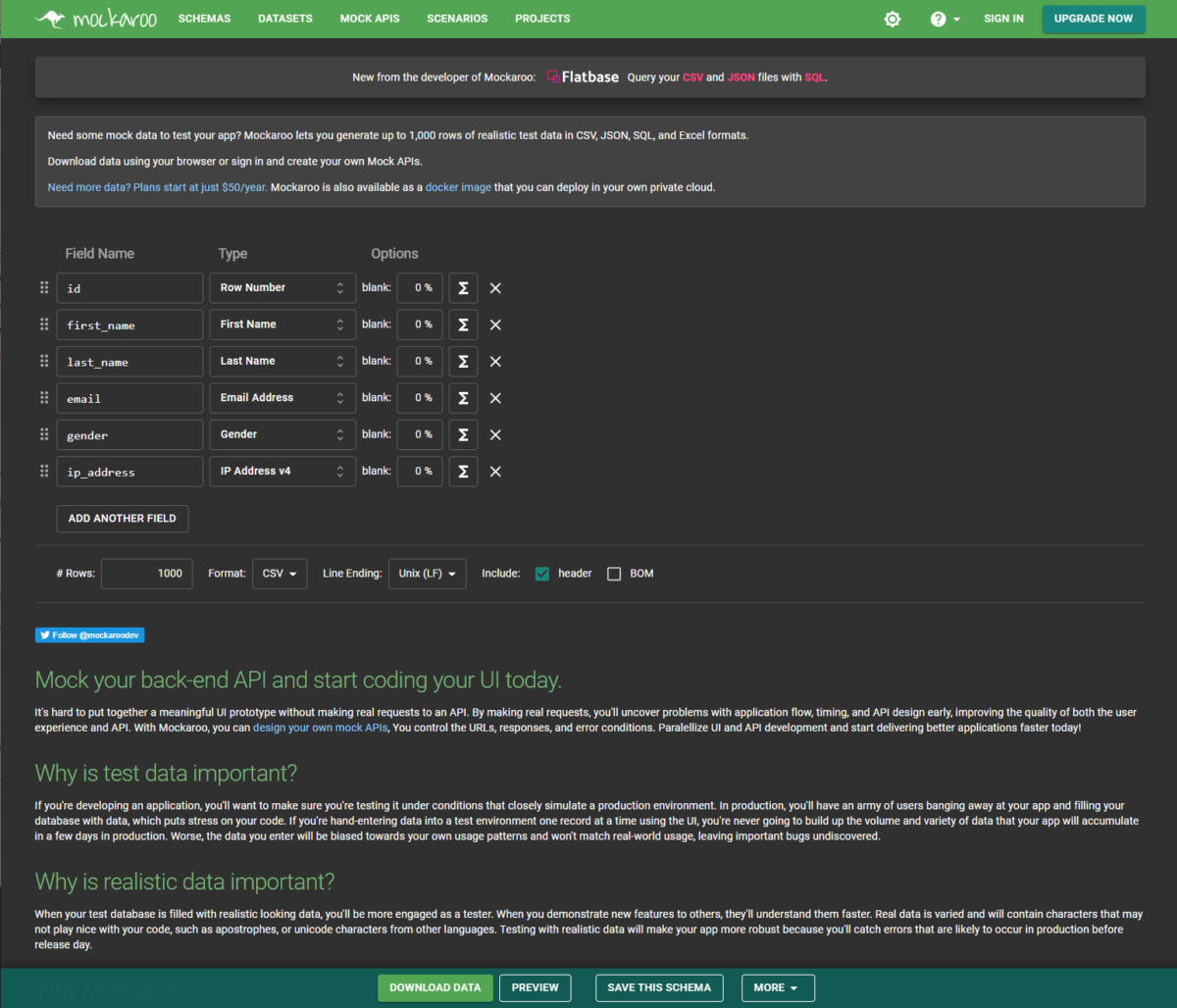This screenshot has width=1177, height=1008.
Task: Expand the MORE dropdown at the bottom
Action: tap(778, 987)
